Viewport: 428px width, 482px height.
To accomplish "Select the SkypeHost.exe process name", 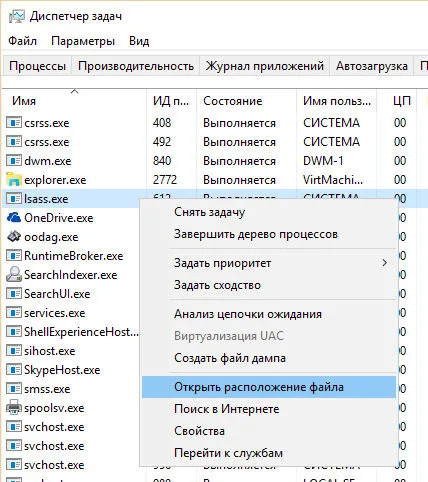I will coord(62,370).
